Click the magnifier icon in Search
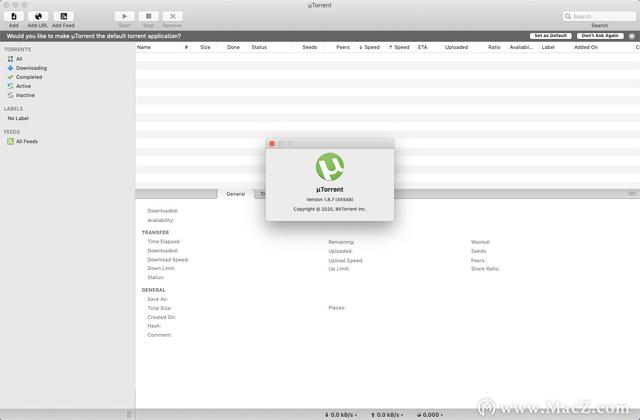Viewport: 640px width, 420px height. [x=568, y=16]
